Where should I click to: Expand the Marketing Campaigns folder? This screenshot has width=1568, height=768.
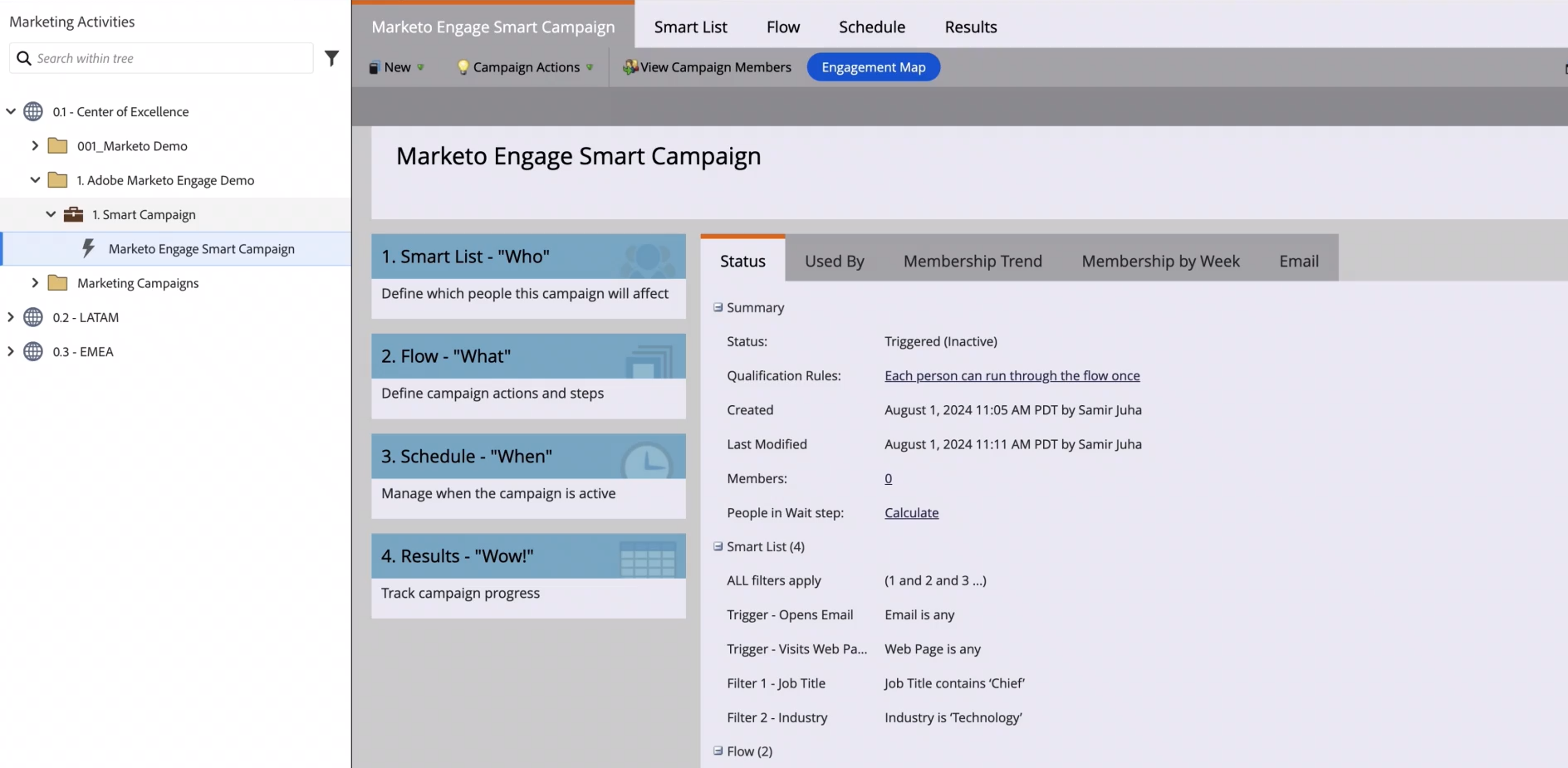(x=35, y=282)
